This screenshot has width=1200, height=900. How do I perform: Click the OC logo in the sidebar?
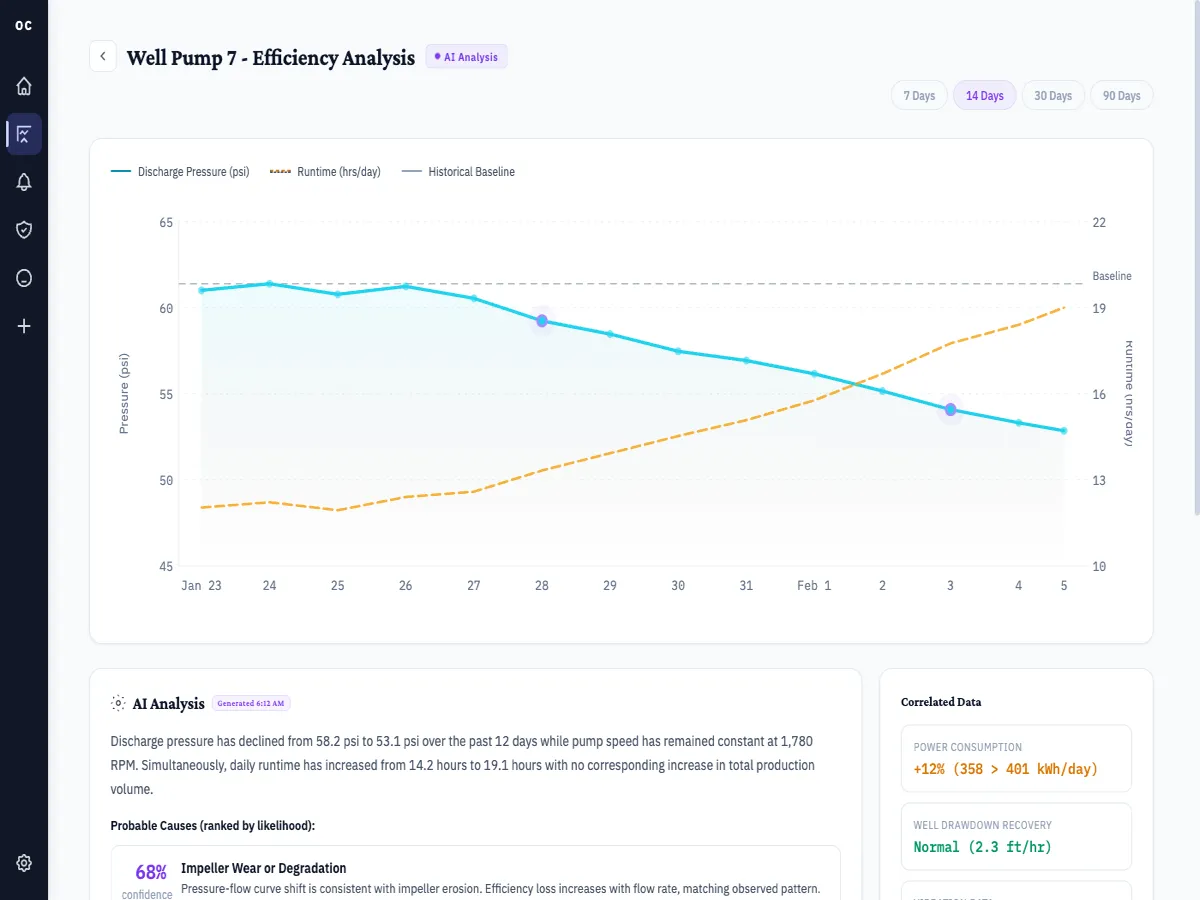24,25
